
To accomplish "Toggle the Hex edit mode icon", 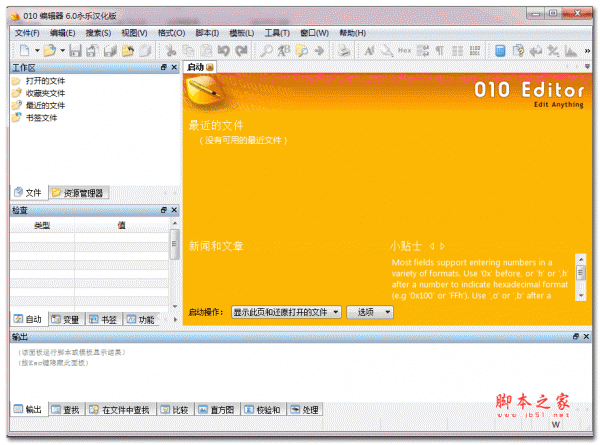I will tap(404, 50).
